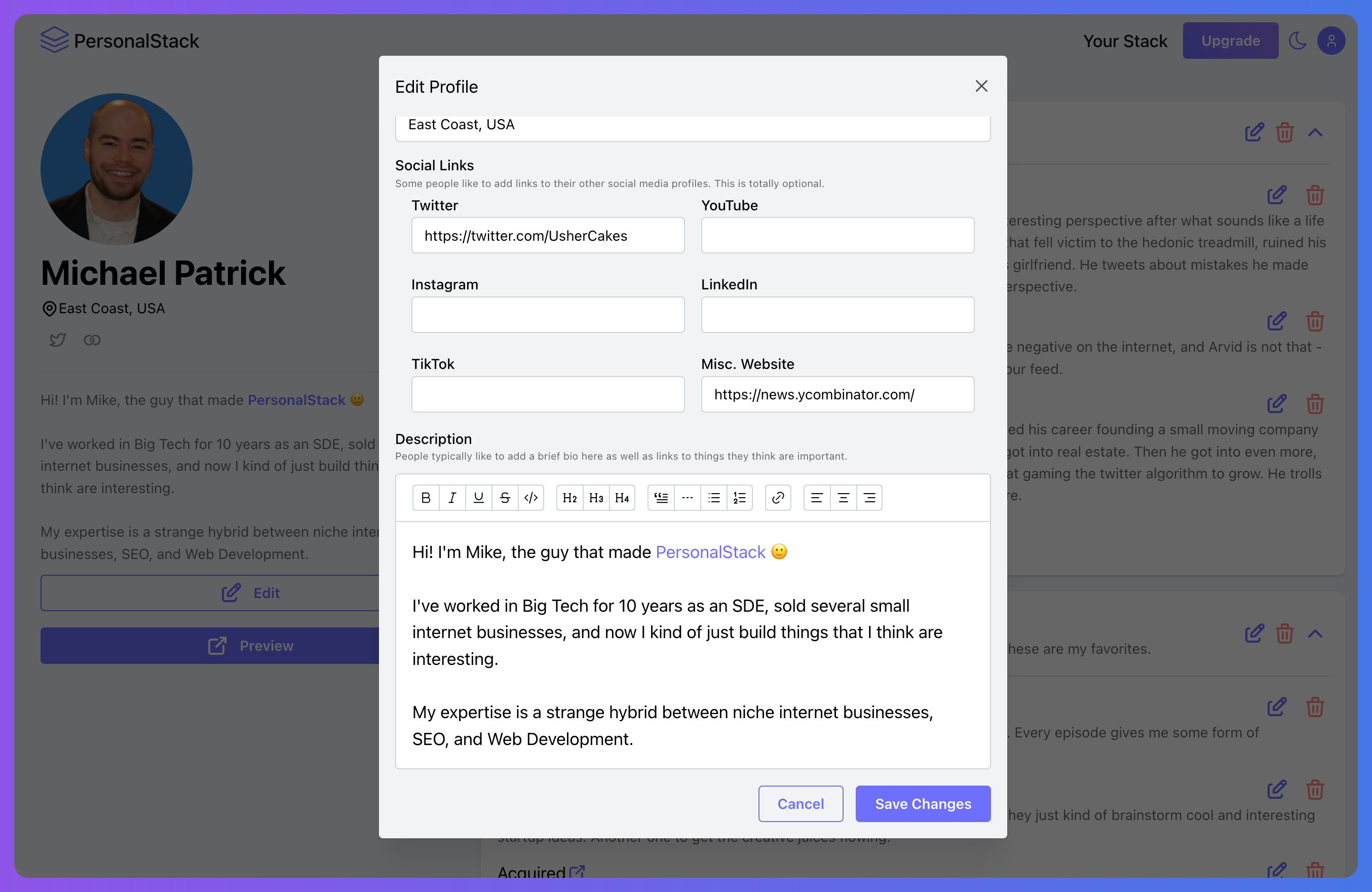The width and height of the screenshot is (1372, 892).
Task: Apply strikethrough formatting
Action: (x=505, y=498)
